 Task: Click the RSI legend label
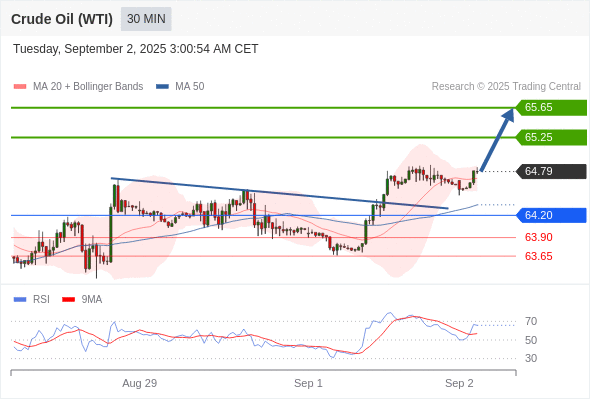(41, 300)
